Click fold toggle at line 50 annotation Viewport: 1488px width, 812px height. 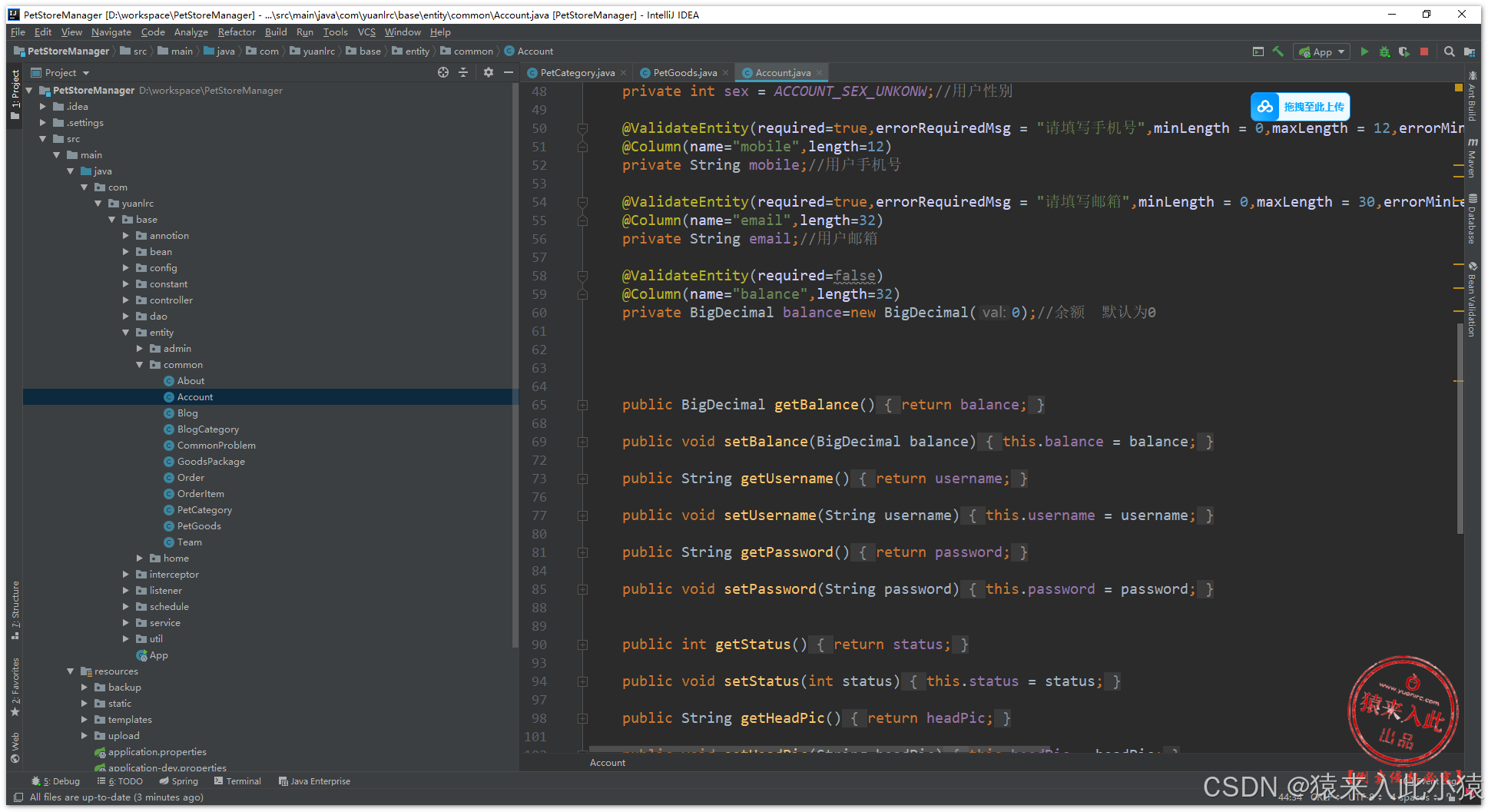coord(582,128)
